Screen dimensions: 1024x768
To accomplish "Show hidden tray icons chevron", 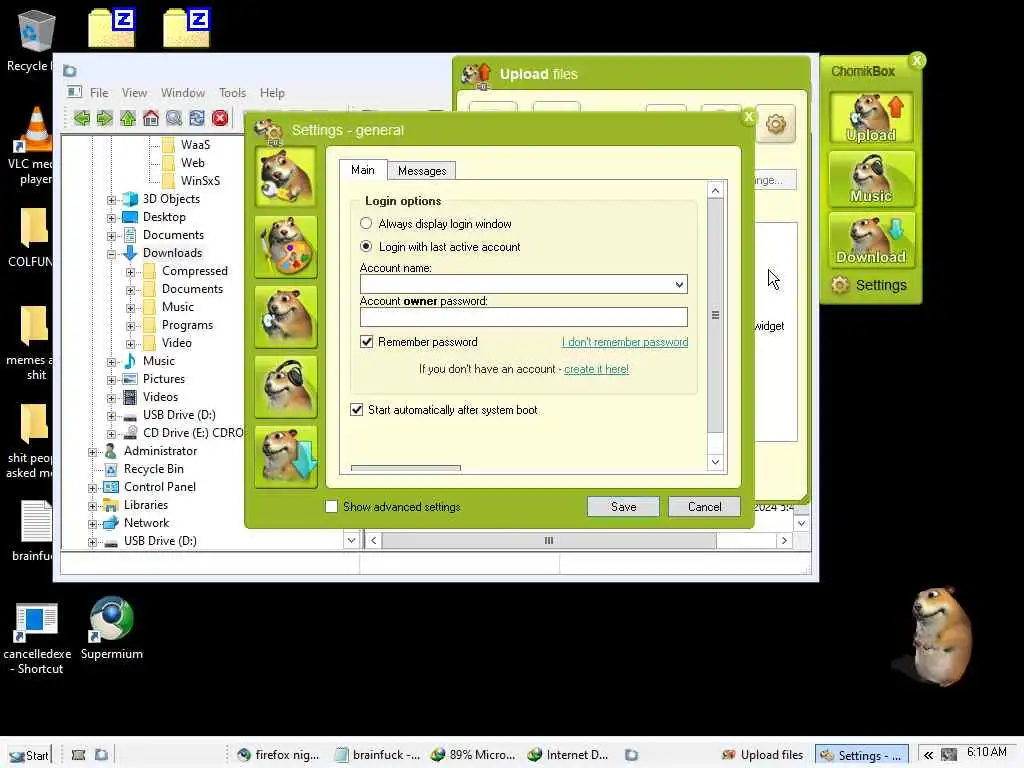I will pyautogui.click(x=927, y=755).
